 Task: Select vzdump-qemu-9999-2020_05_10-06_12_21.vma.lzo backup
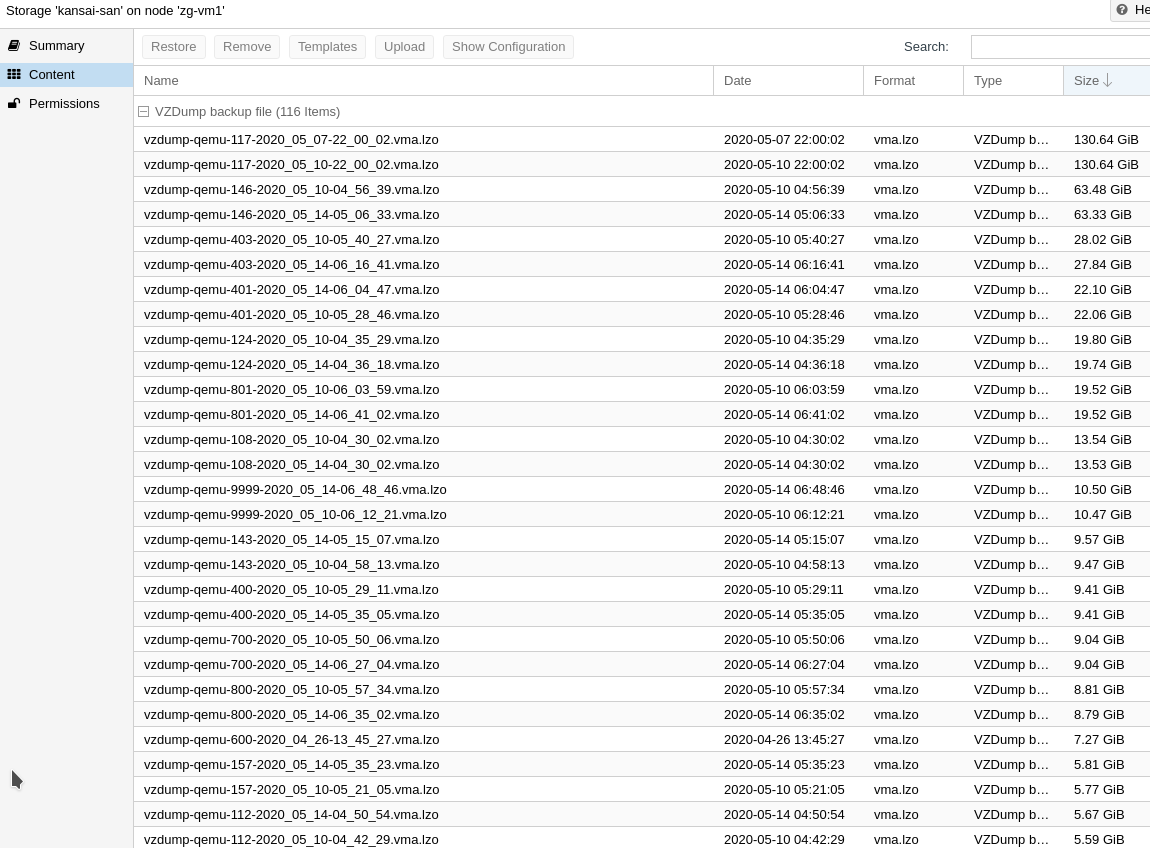click(642, 514)
